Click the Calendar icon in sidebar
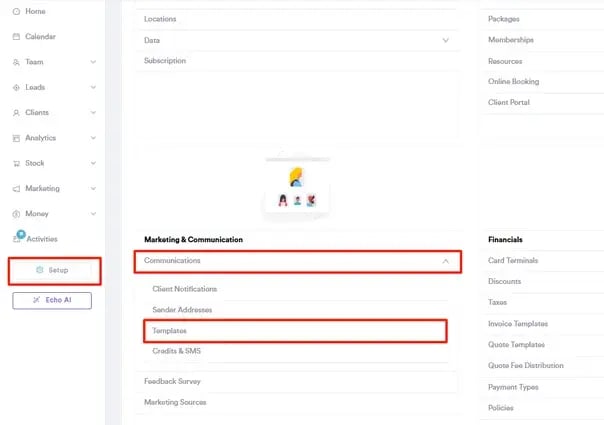 coord(16,37)
